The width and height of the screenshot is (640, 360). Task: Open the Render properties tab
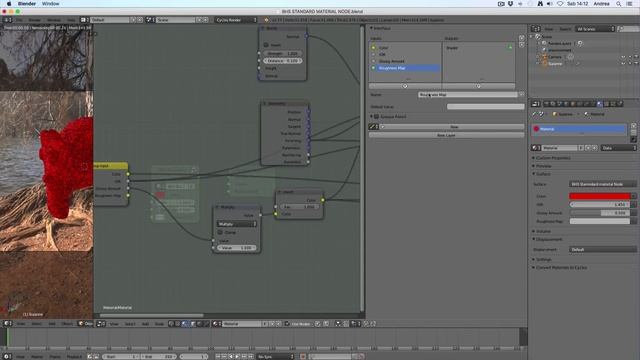coord(547,104)
